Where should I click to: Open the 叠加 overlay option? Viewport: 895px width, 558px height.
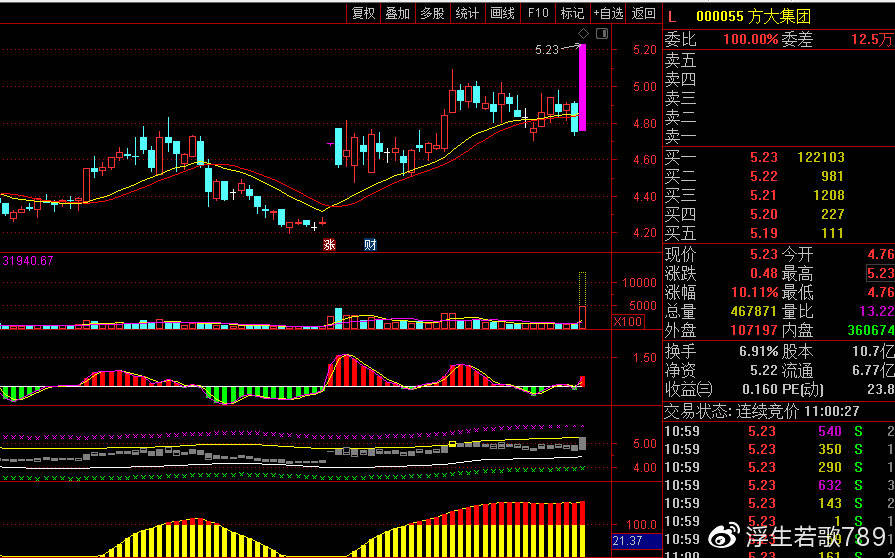pos(397,13)
